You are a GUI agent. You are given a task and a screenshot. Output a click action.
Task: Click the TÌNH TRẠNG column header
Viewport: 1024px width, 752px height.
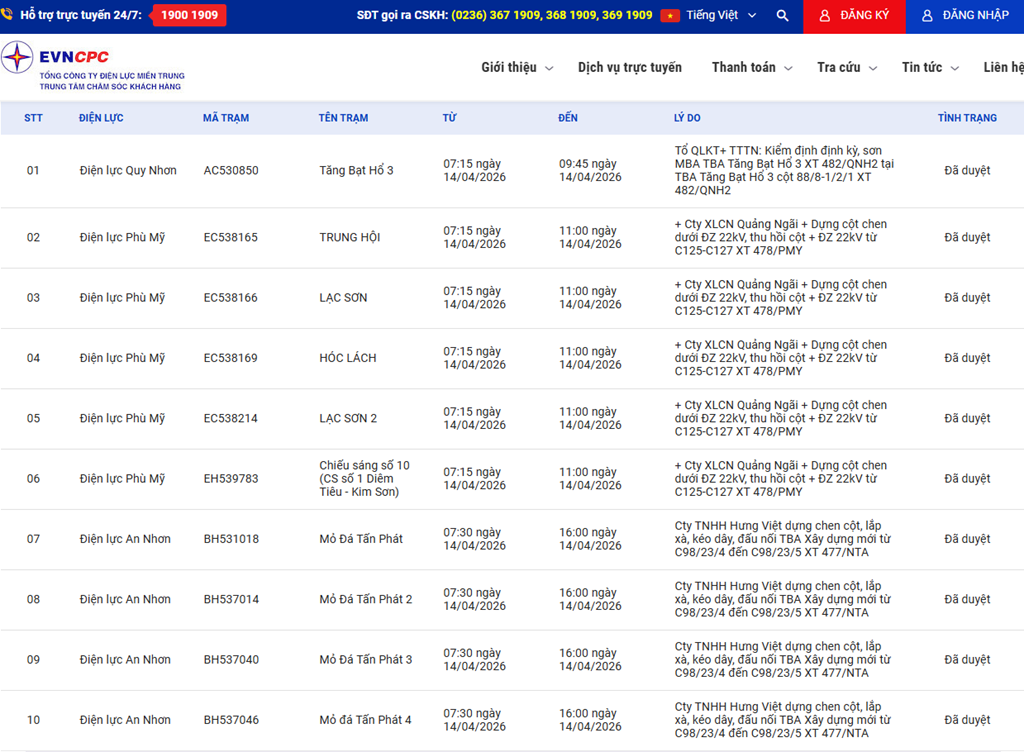[966, 118]
